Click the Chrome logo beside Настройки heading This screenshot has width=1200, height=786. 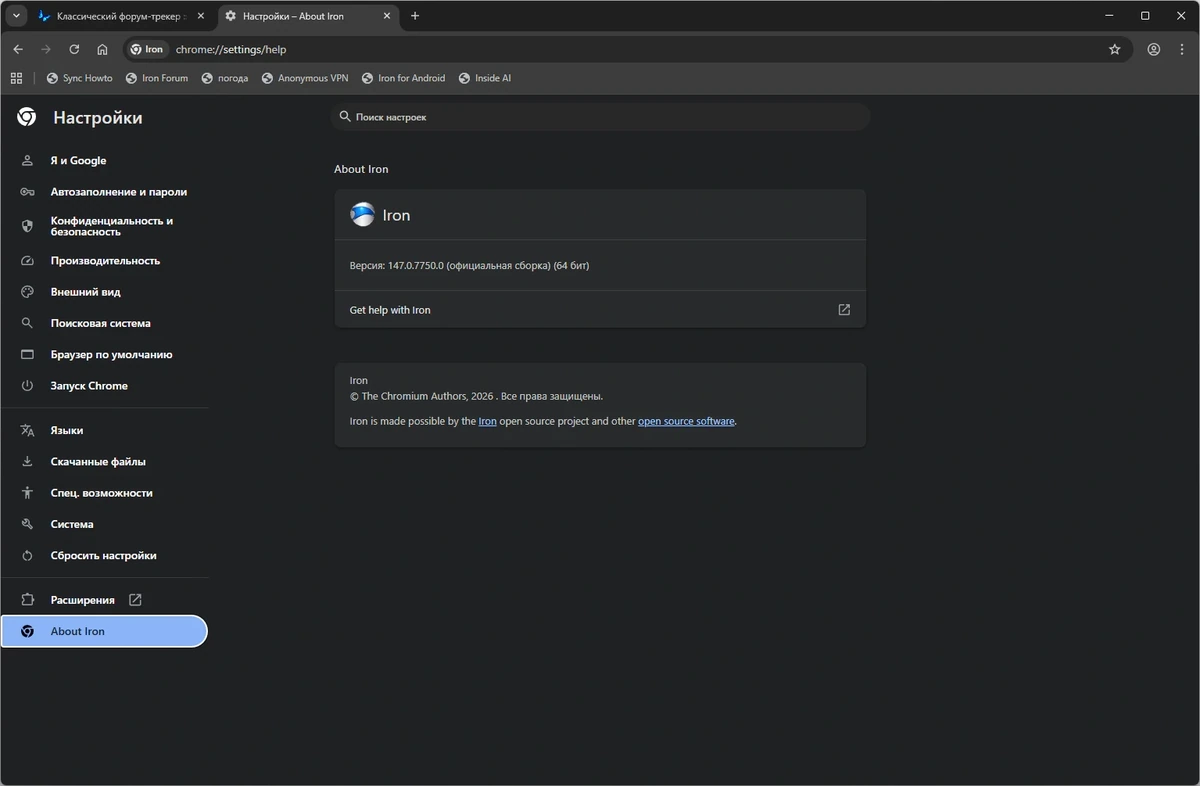click(27, 117)
